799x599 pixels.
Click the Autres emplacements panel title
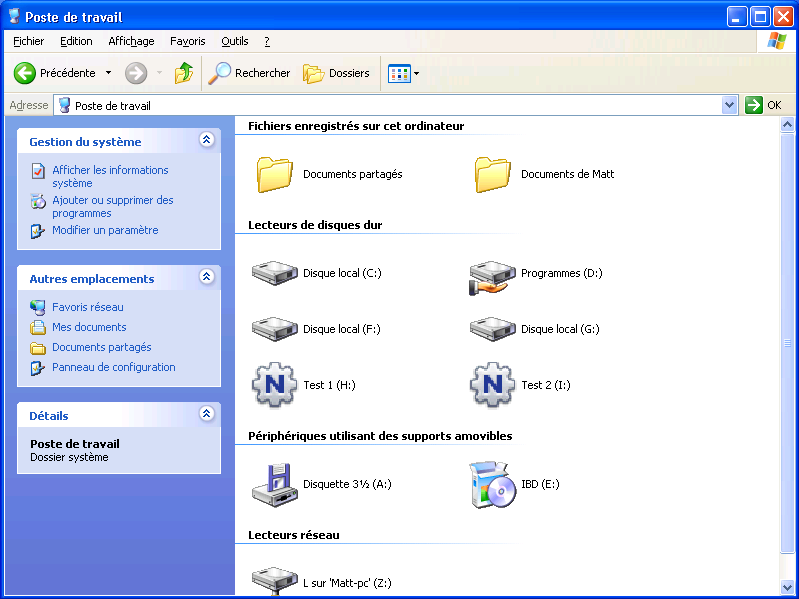coord(92,279)
